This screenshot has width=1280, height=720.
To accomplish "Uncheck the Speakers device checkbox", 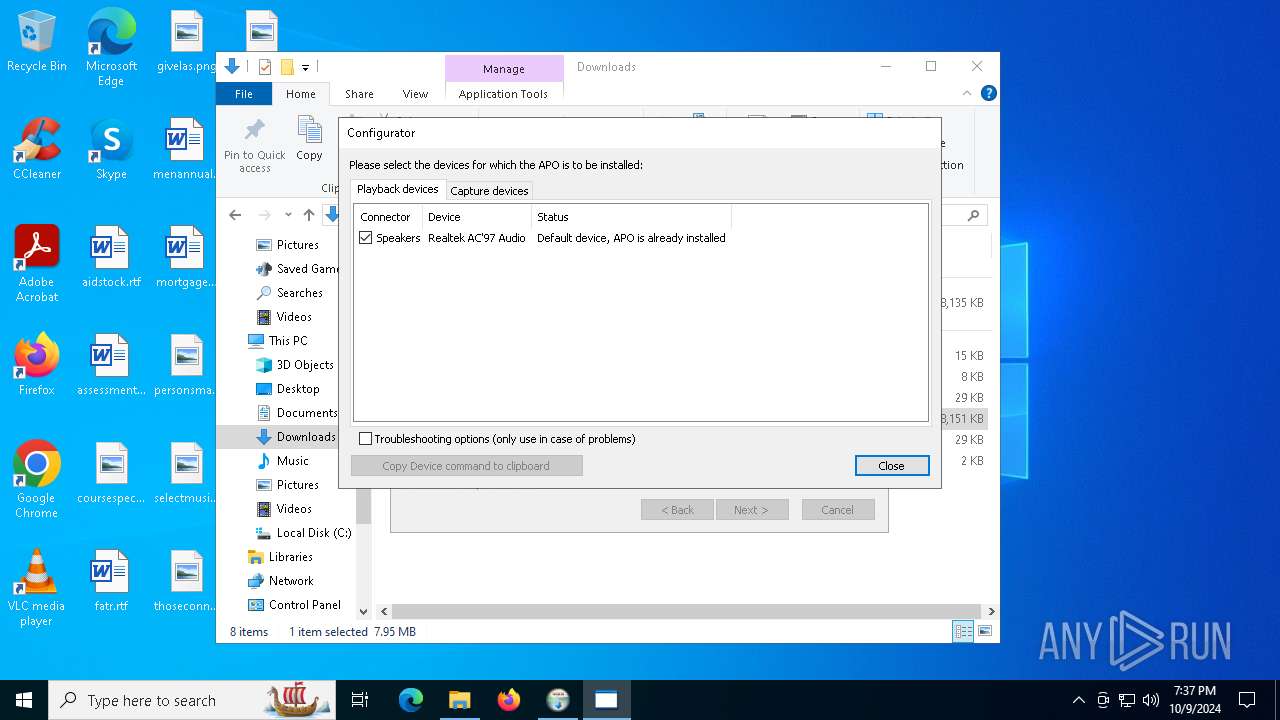I will (x=365, y=238).
